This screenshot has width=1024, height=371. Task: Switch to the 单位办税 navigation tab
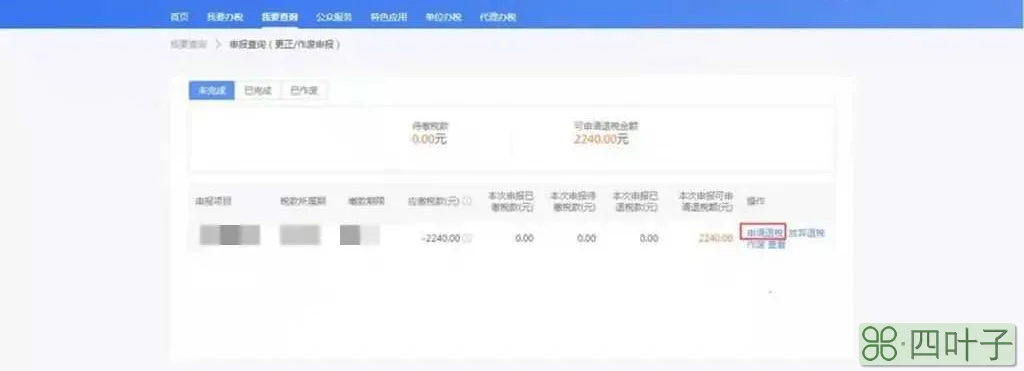[x=443, y=17]
